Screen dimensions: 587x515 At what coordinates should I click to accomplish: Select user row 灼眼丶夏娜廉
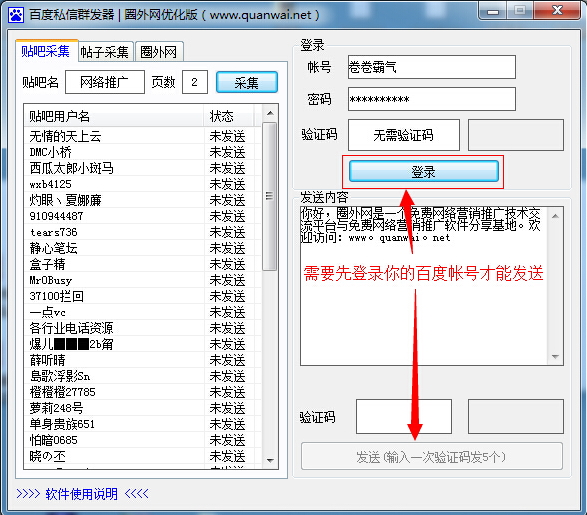(142, 200)
